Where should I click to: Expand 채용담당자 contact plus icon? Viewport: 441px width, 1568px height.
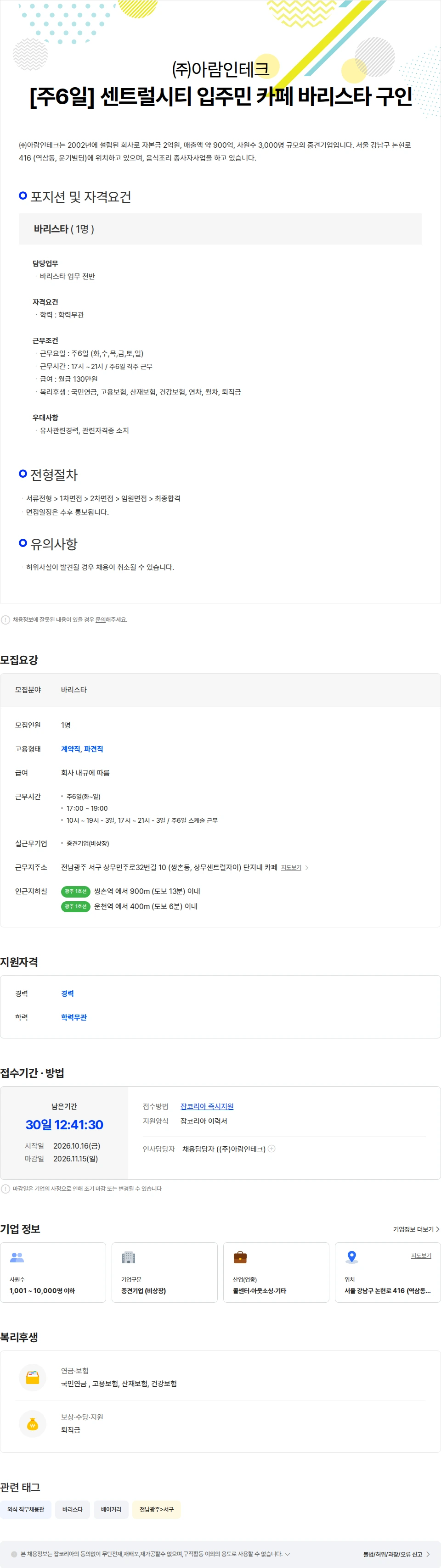tap(271, 1149)
